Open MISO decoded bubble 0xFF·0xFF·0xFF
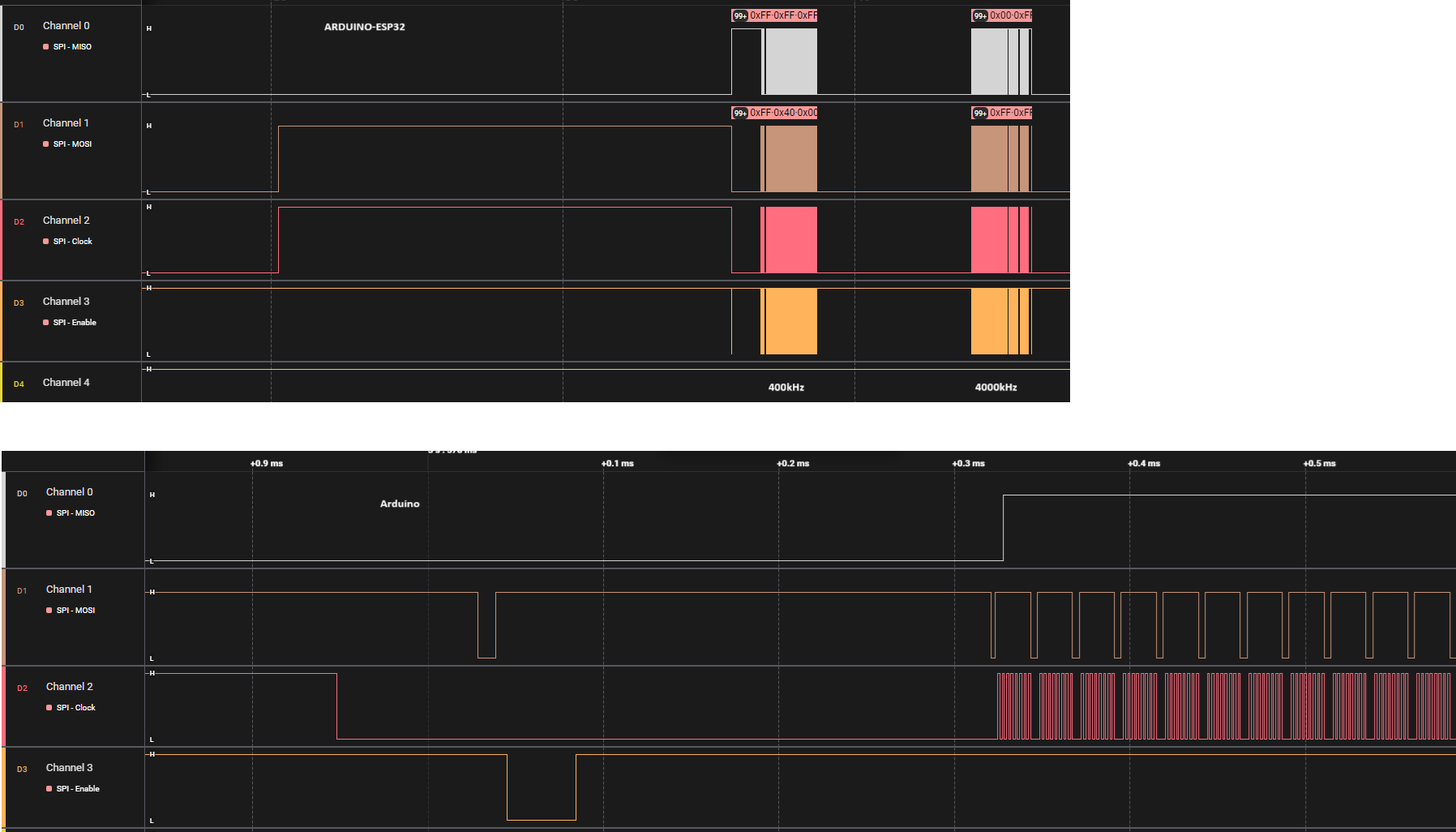 point(774,15)
